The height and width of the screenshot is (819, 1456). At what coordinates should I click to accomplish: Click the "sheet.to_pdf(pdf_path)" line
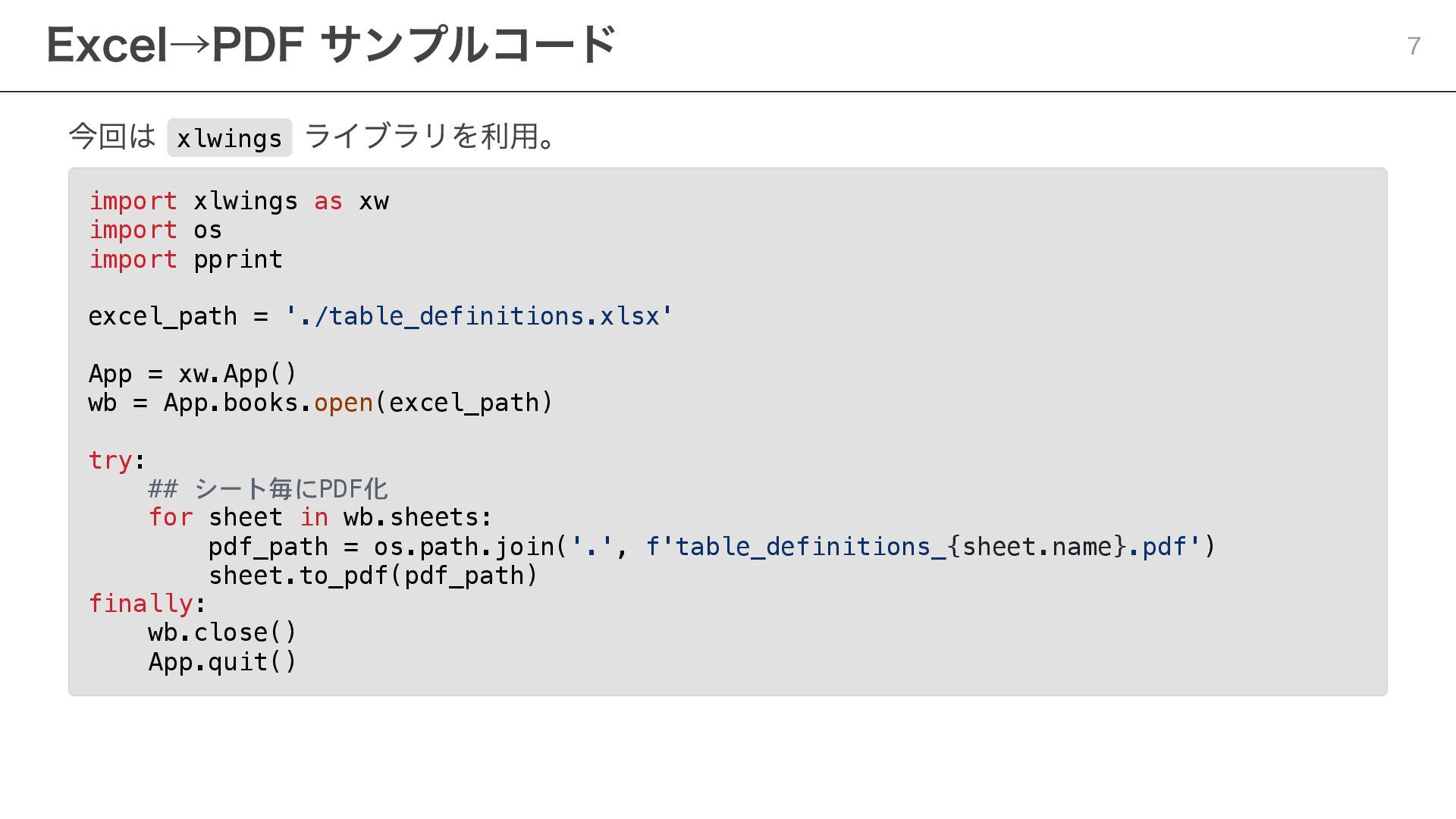(373, 576)
